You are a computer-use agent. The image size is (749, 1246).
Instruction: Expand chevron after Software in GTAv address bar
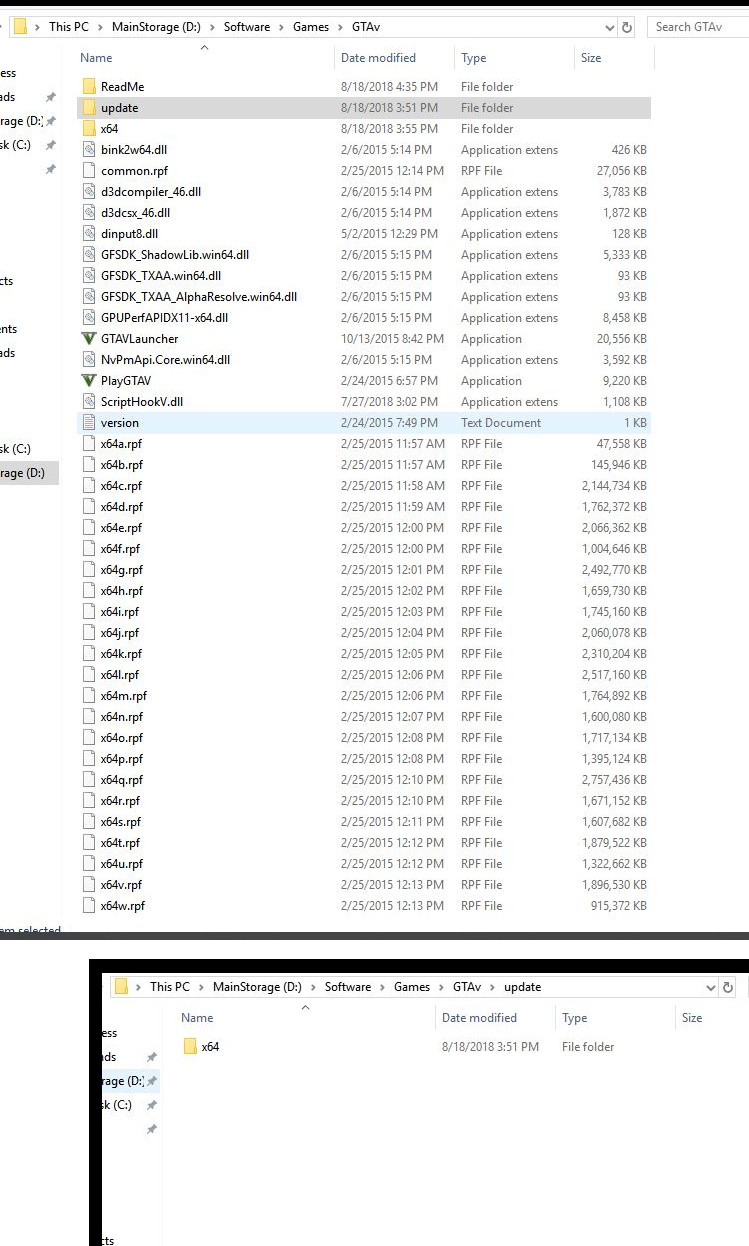(x=281, y=27)
